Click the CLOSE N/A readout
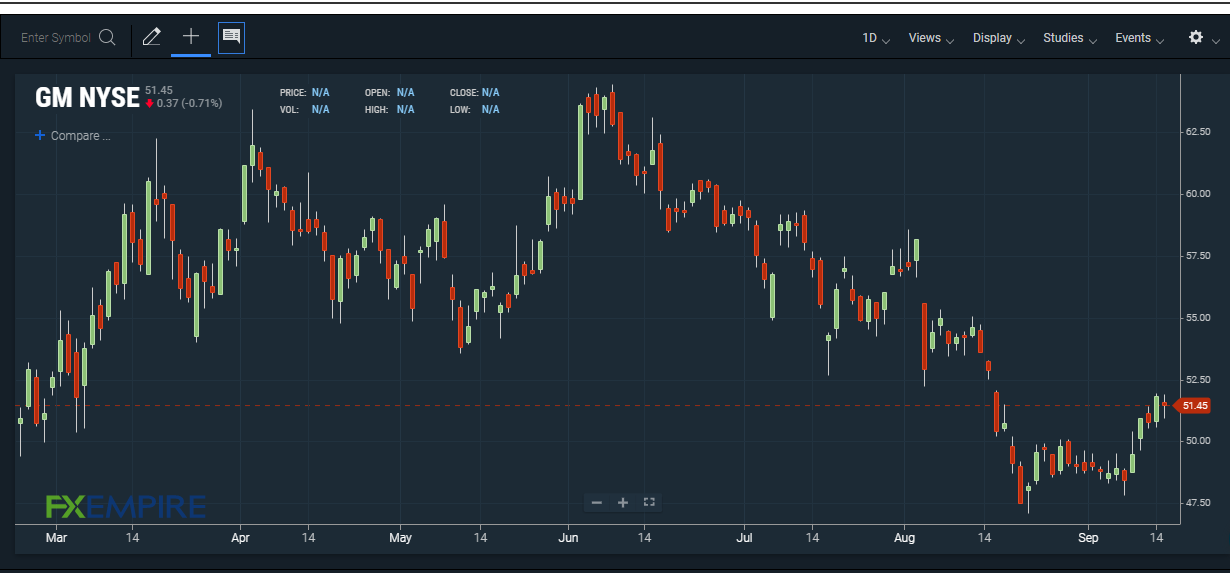 pos(475,92)
